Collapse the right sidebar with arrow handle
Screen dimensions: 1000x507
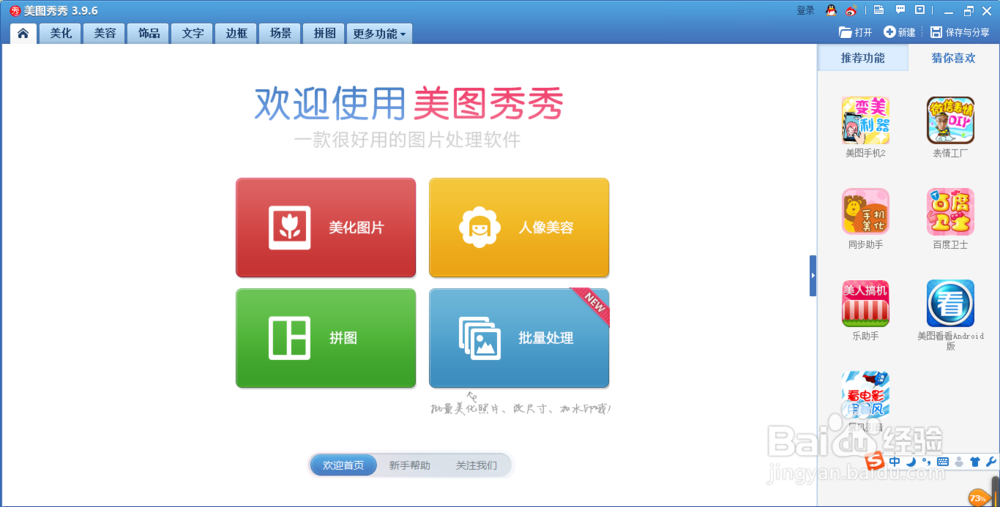812,276
